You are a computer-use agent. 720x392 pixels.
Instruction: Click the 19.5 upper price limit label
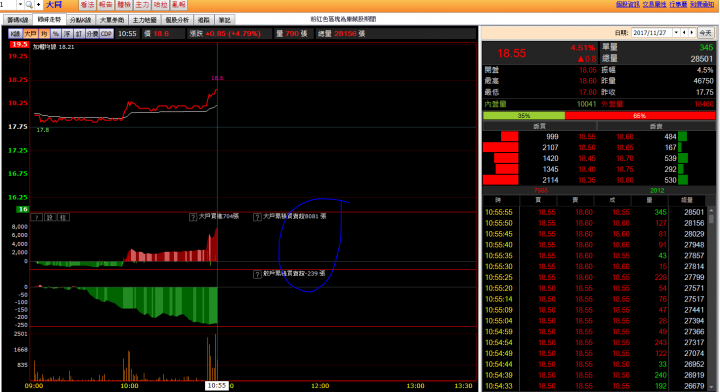[20, 45]
